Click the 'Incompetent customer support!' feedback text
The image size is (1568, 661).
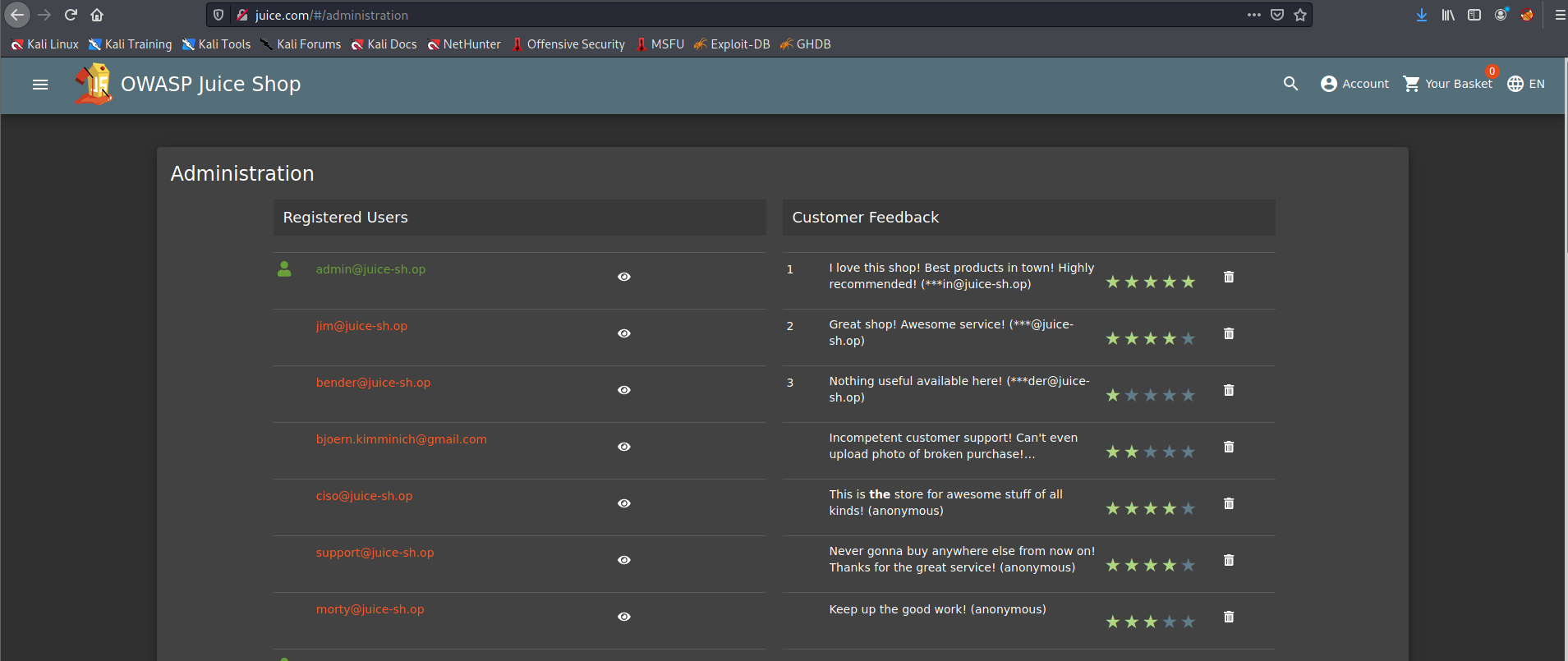pos(953,446)
